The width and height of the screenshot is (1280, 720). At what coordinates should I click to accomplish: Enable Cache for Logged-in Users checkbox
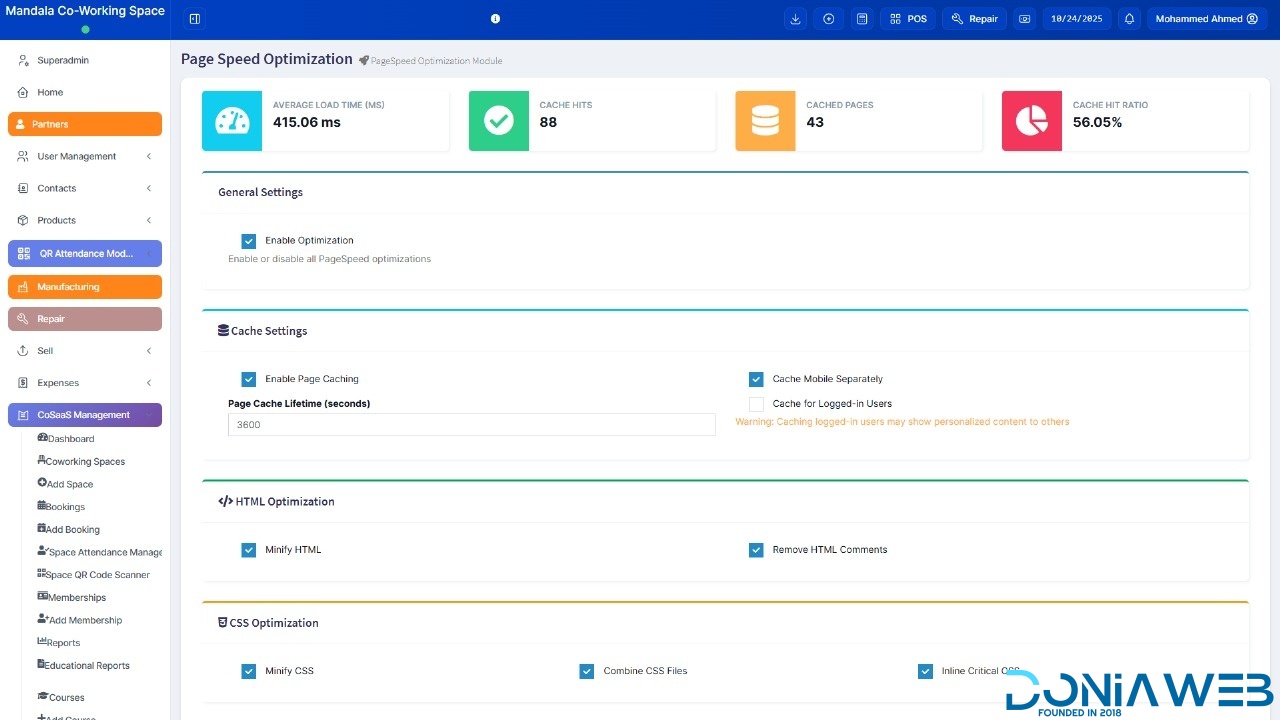(756, 404)
